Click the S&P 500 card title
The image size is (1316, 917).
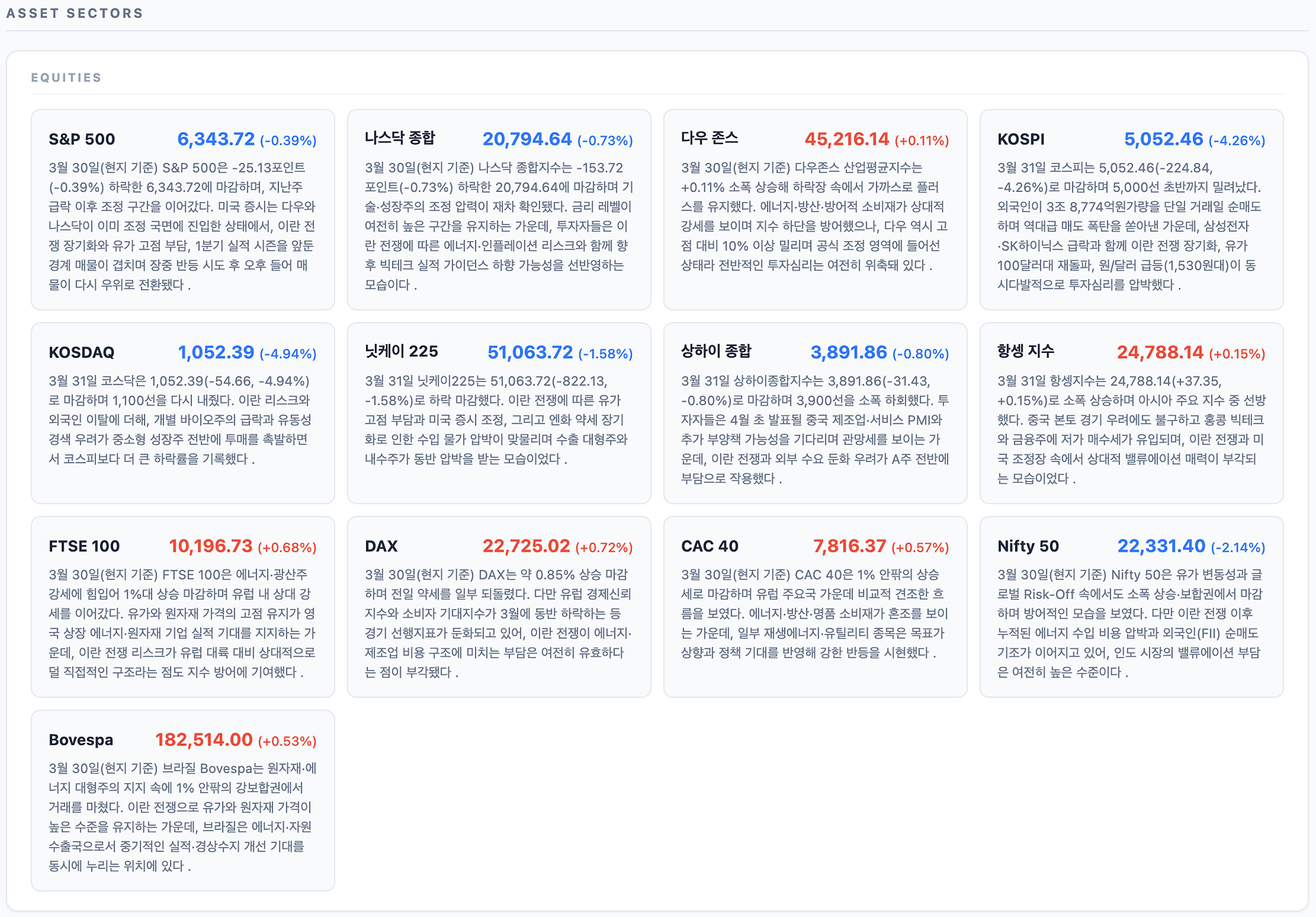[82, 139]
